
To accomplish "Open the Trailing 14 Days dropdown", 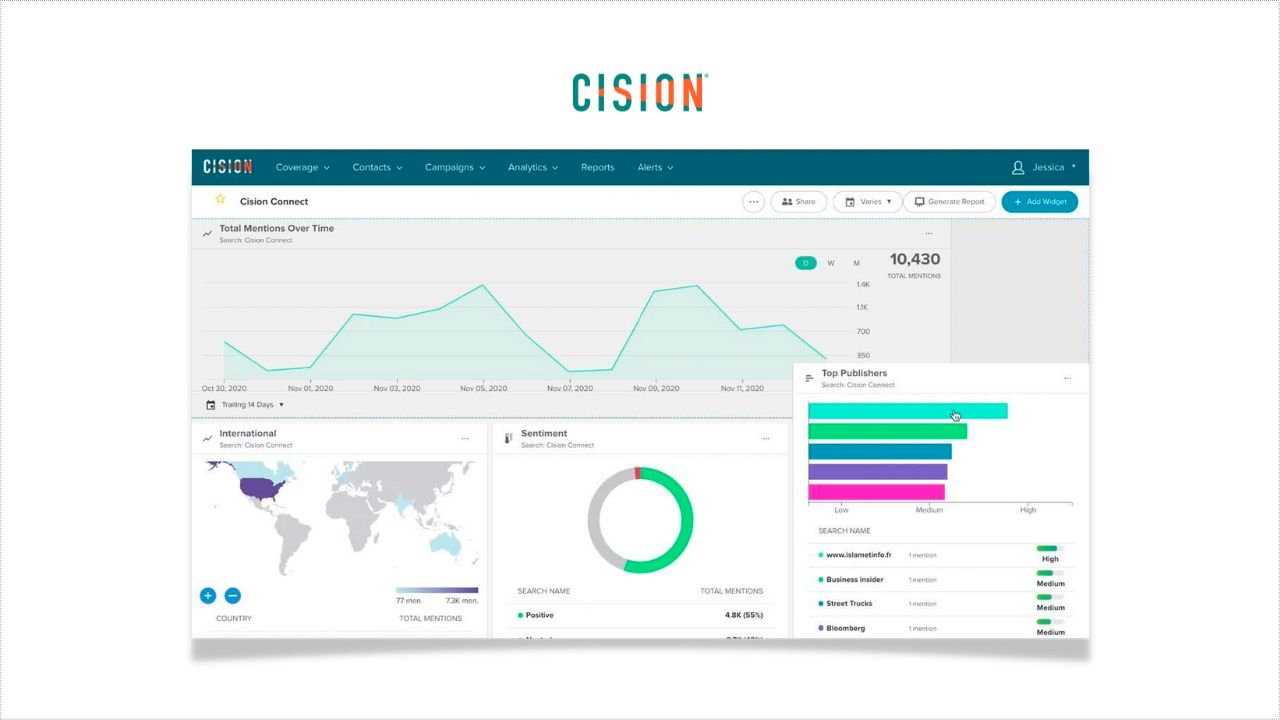I will pos(253,405).
